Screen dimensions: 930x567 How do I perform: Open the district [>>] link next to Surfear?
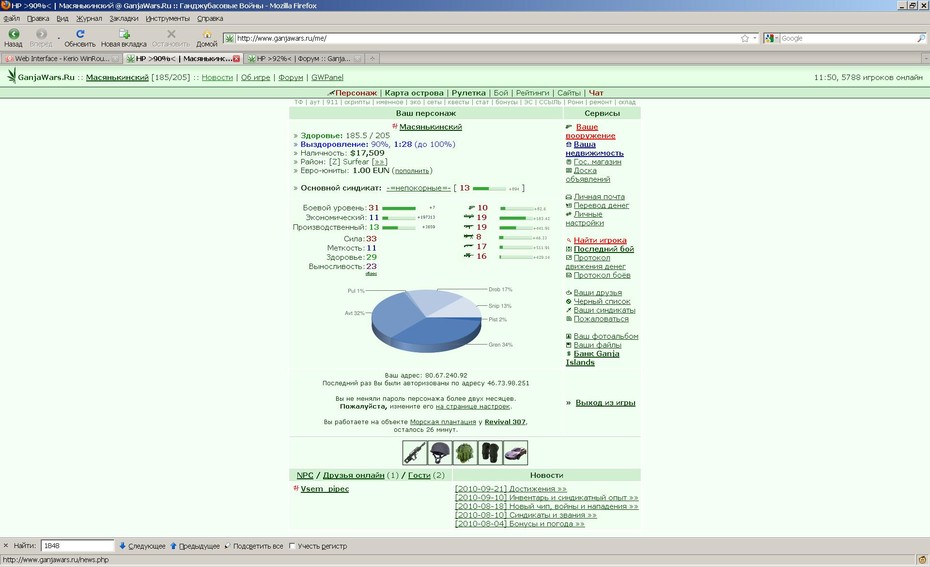pos(380,161)
